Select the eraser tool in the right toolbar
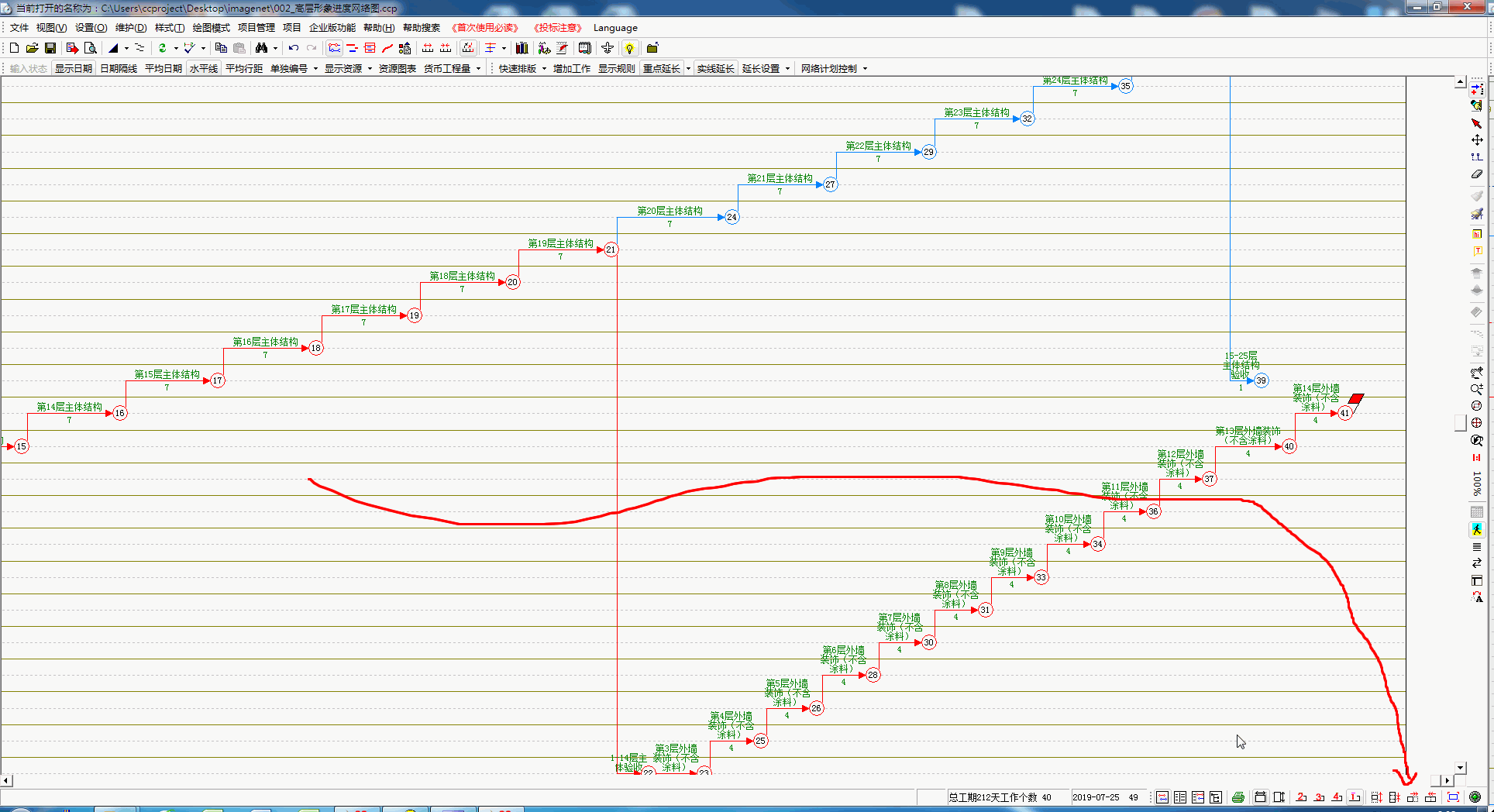1494x812 pixels. [1477, 174]
